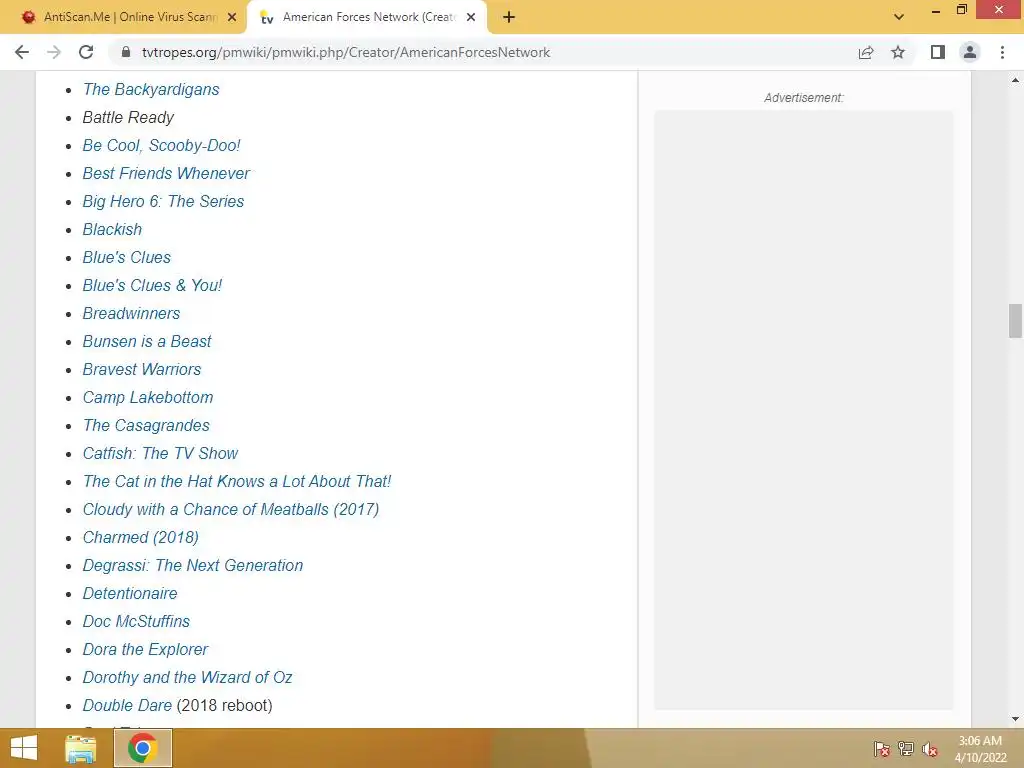The image size is (1024, 768).
Task: Click the Advertisement label
Action: pos(803,98)
